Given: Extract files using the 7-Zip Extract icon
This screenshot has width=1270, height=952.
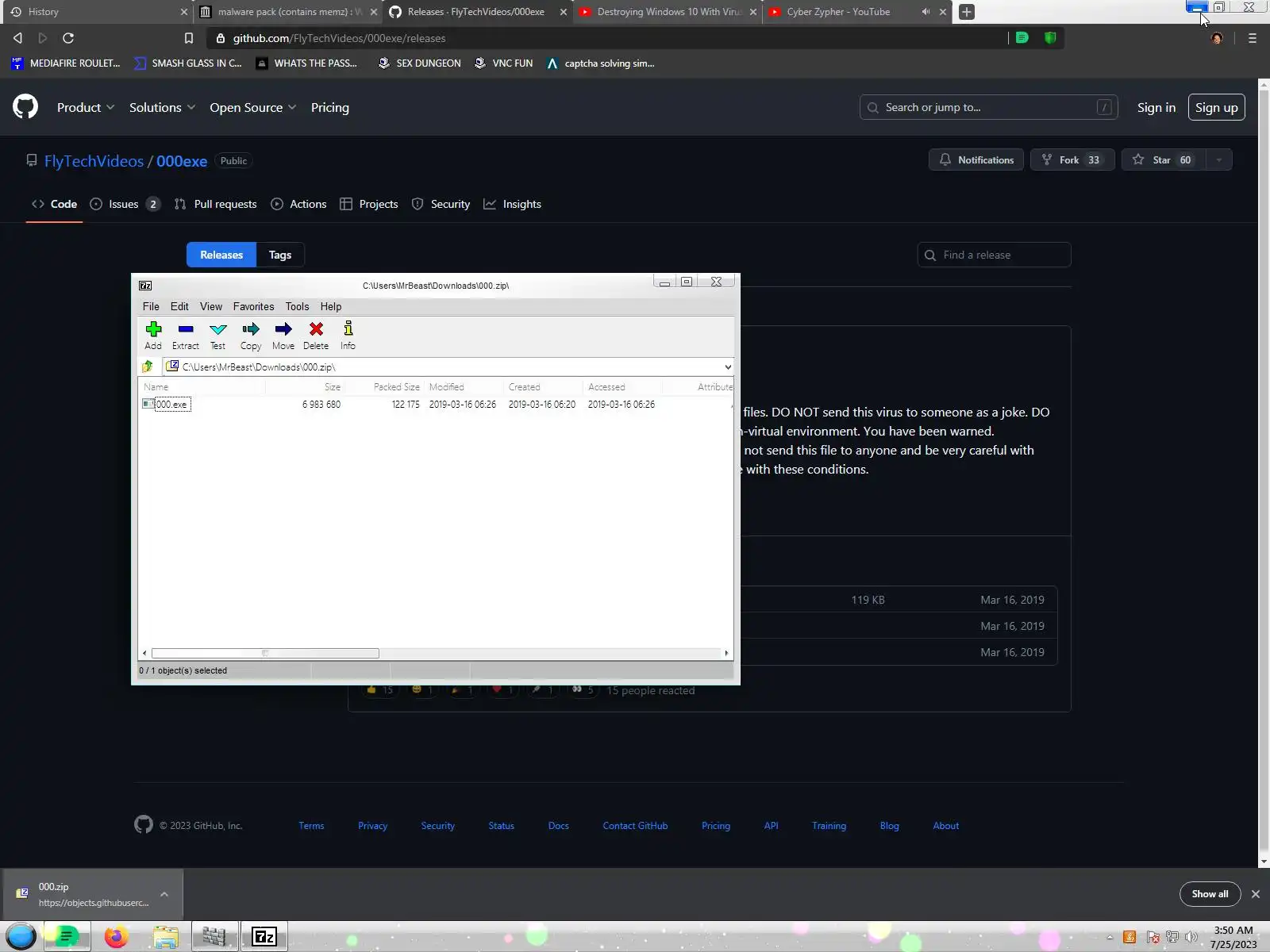Looking at the screenshot, I should point(186,335).
